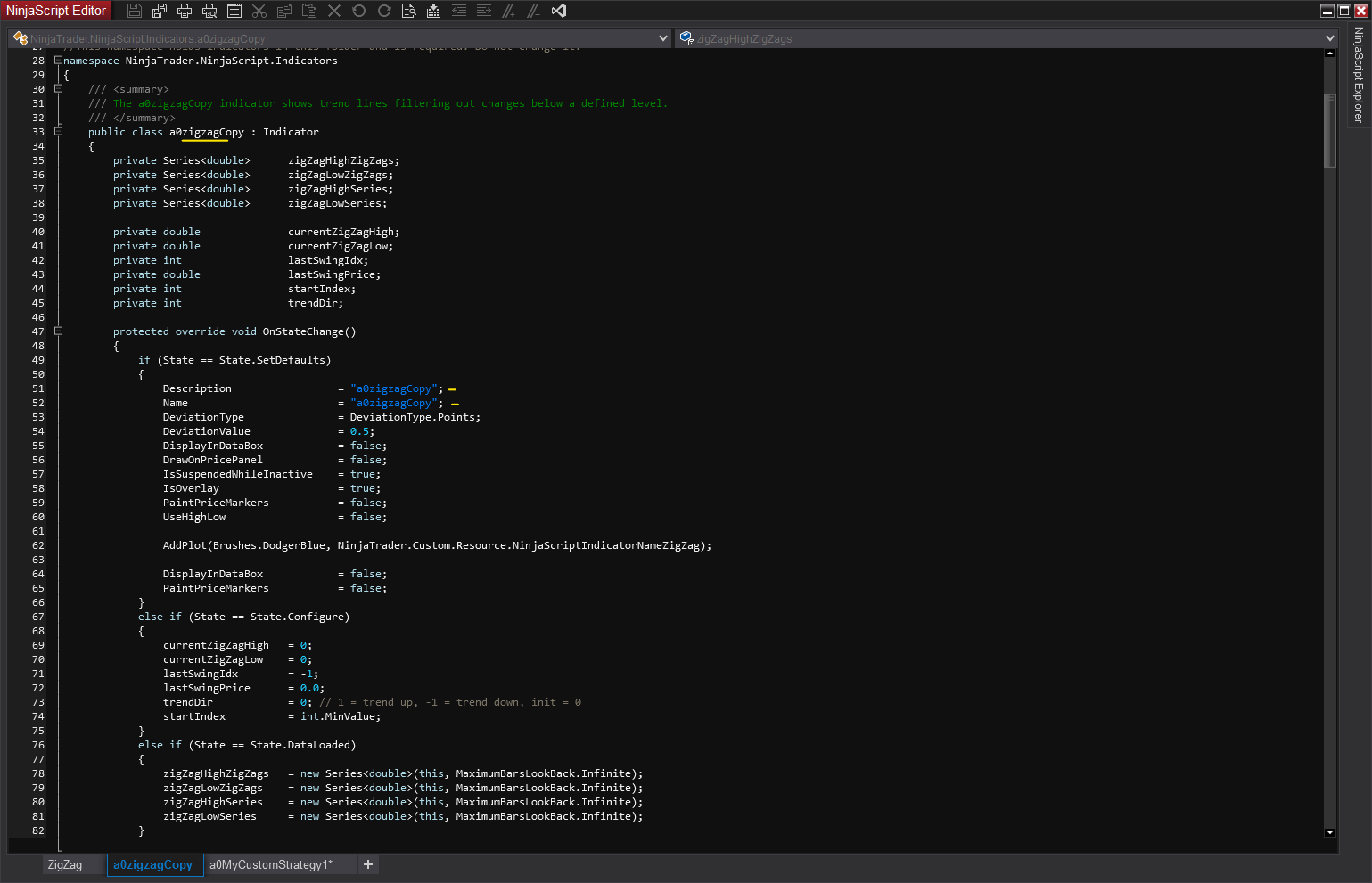The image size is (1372, 883).
Task: Click the Find document-search icon
Action: point(409,11)
